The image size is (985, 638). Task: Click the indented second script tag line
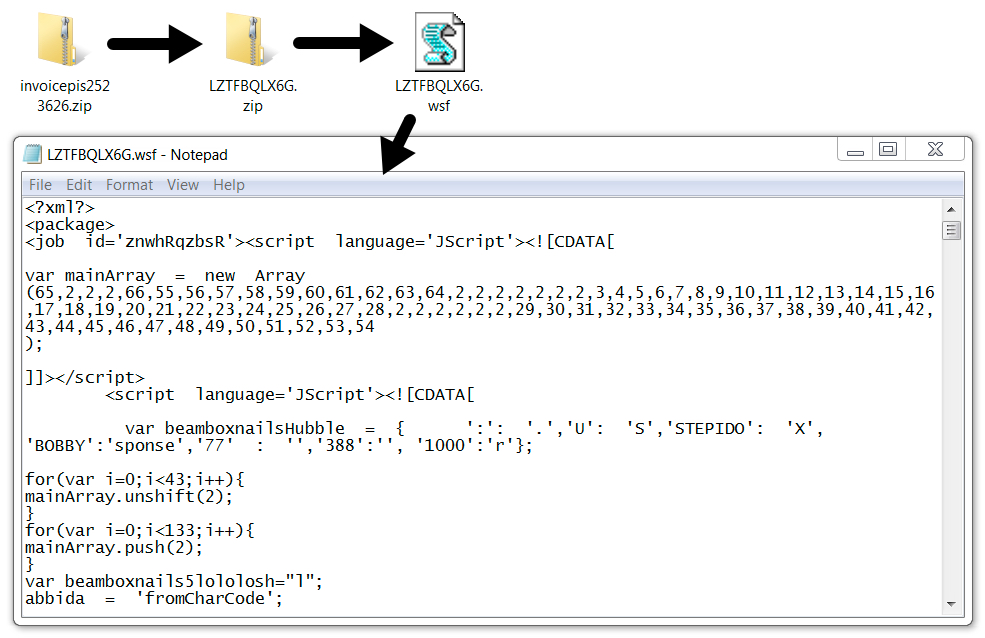pos(290,394)
